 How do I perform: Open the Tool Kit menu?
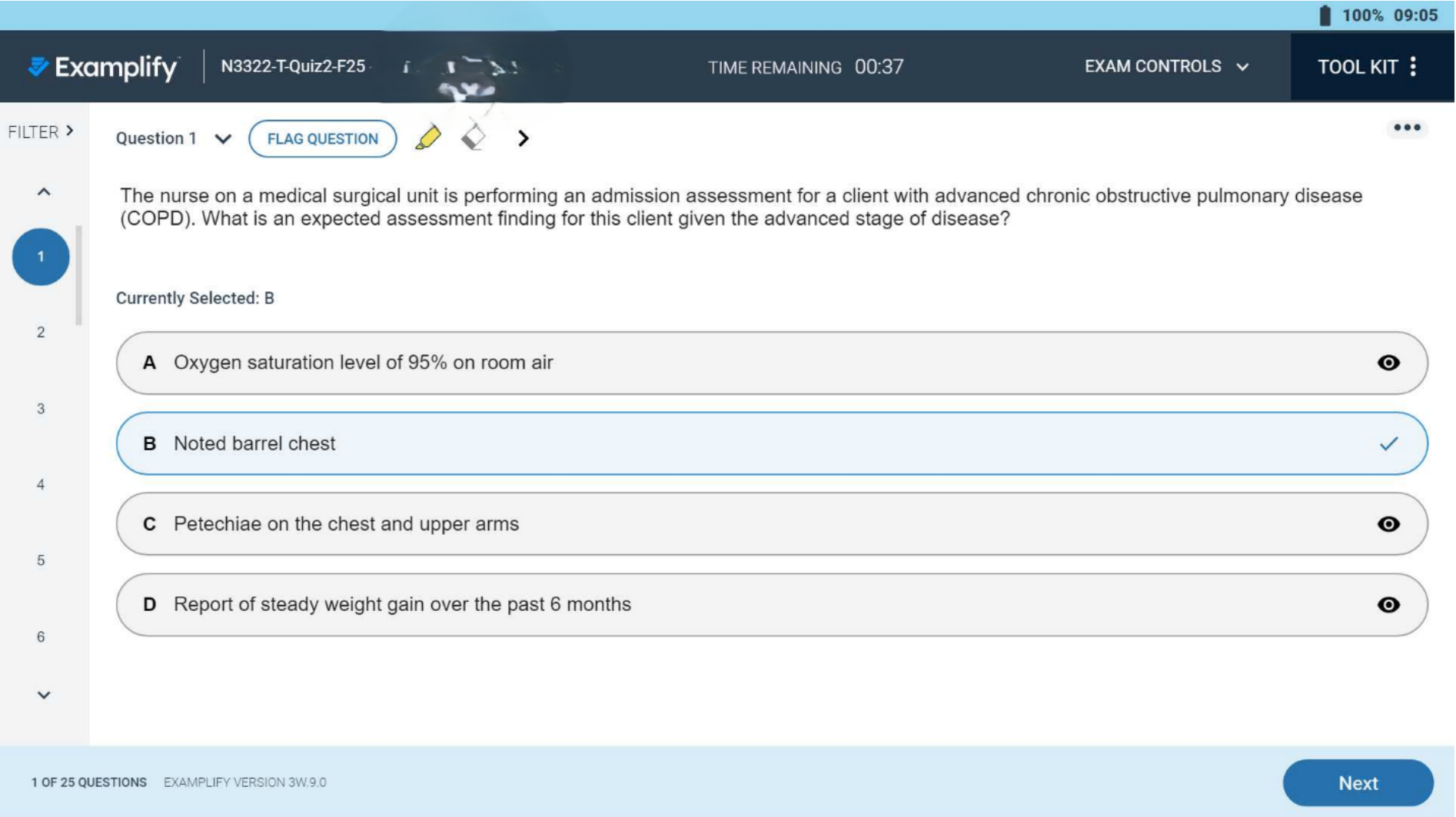(1368, 67)
